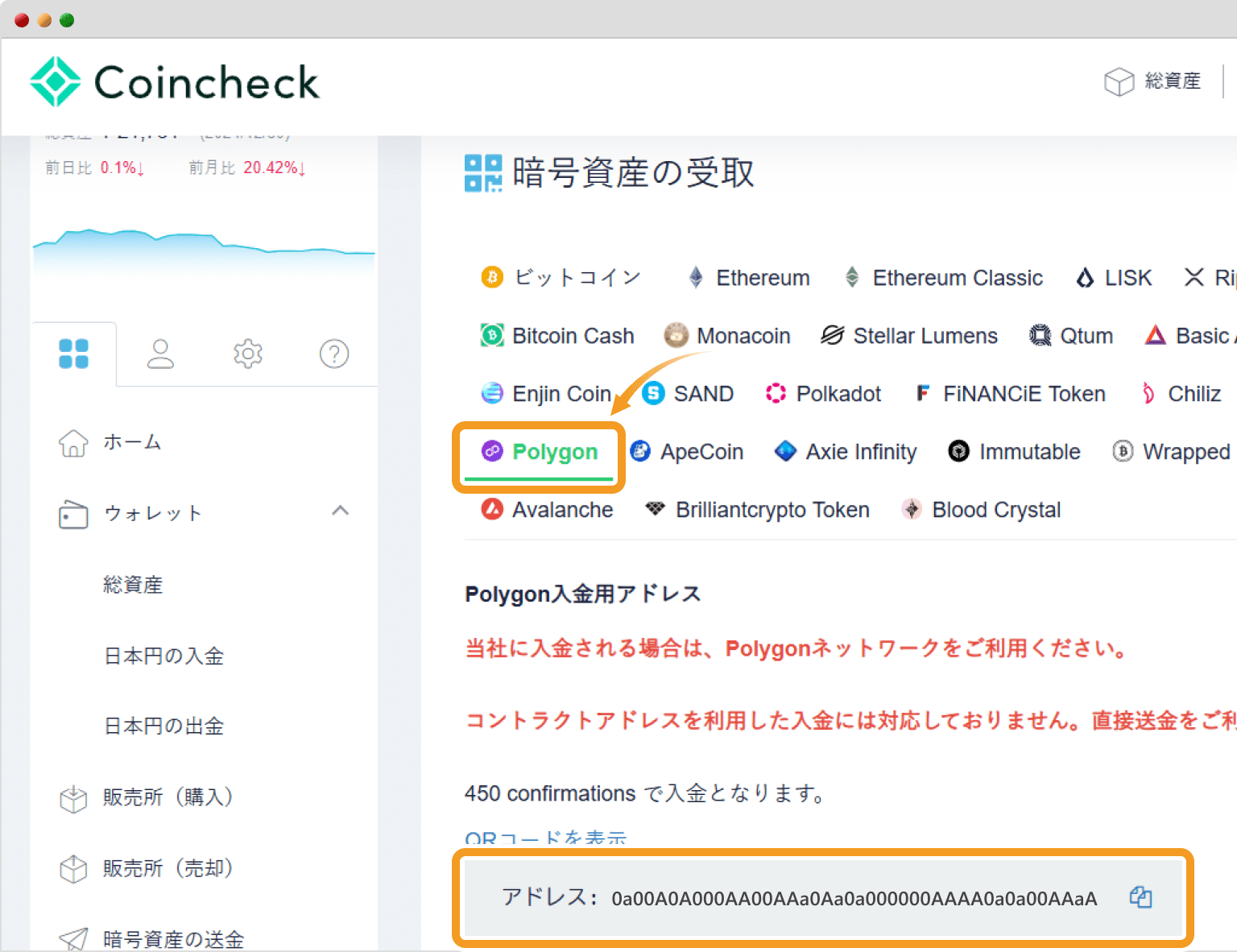Select the ApeCoin tab

686,452
